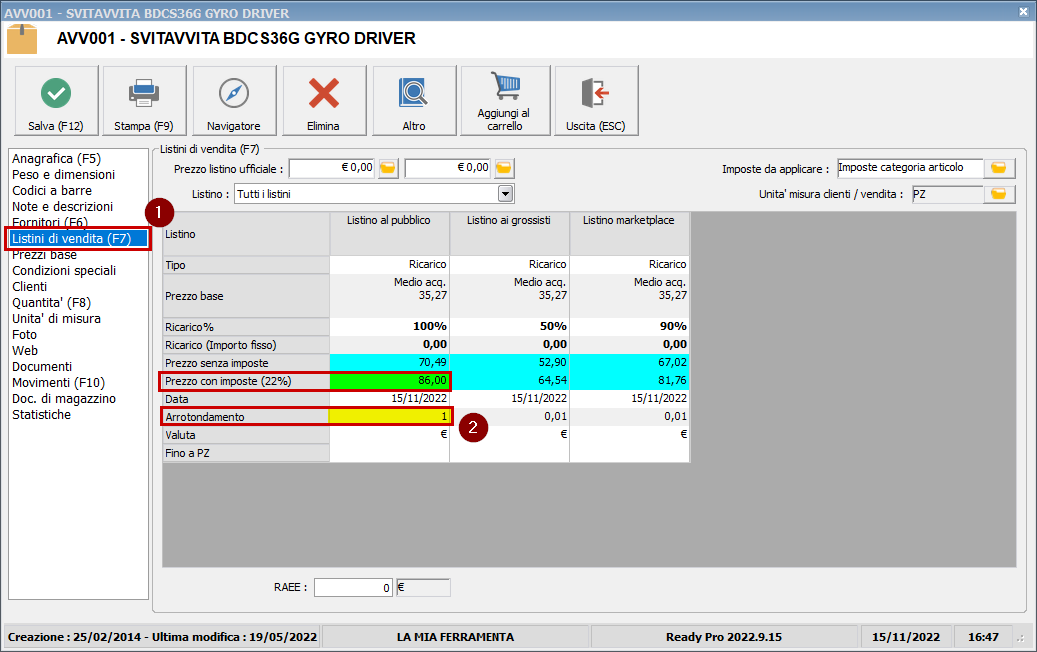Select the 52,90 Prezzo senza imposte cell
This screenshot has width=1037, height=652.
point(509,362)
